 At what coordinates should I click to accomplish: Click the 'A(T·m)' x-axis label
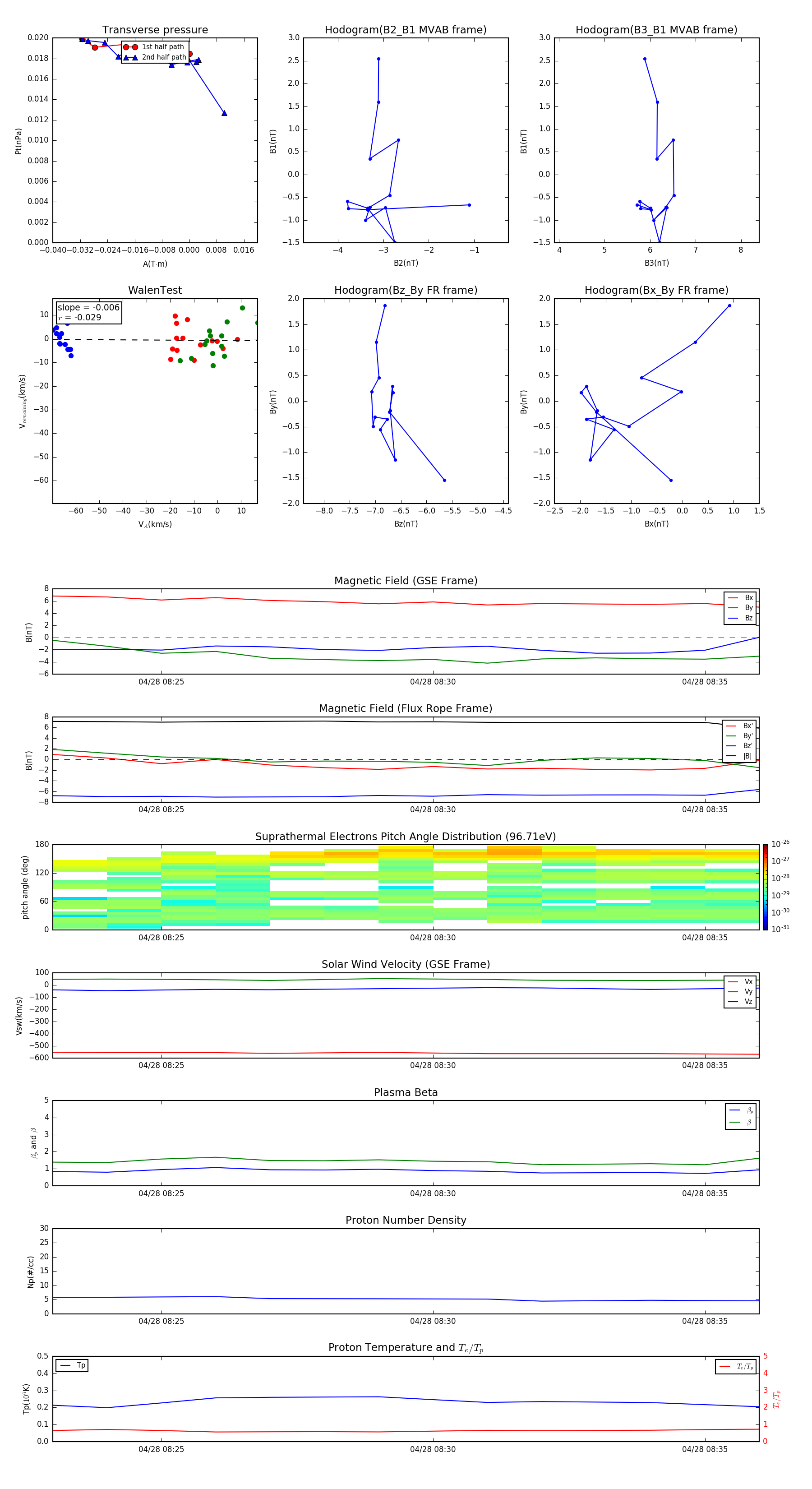click(155, 264)
